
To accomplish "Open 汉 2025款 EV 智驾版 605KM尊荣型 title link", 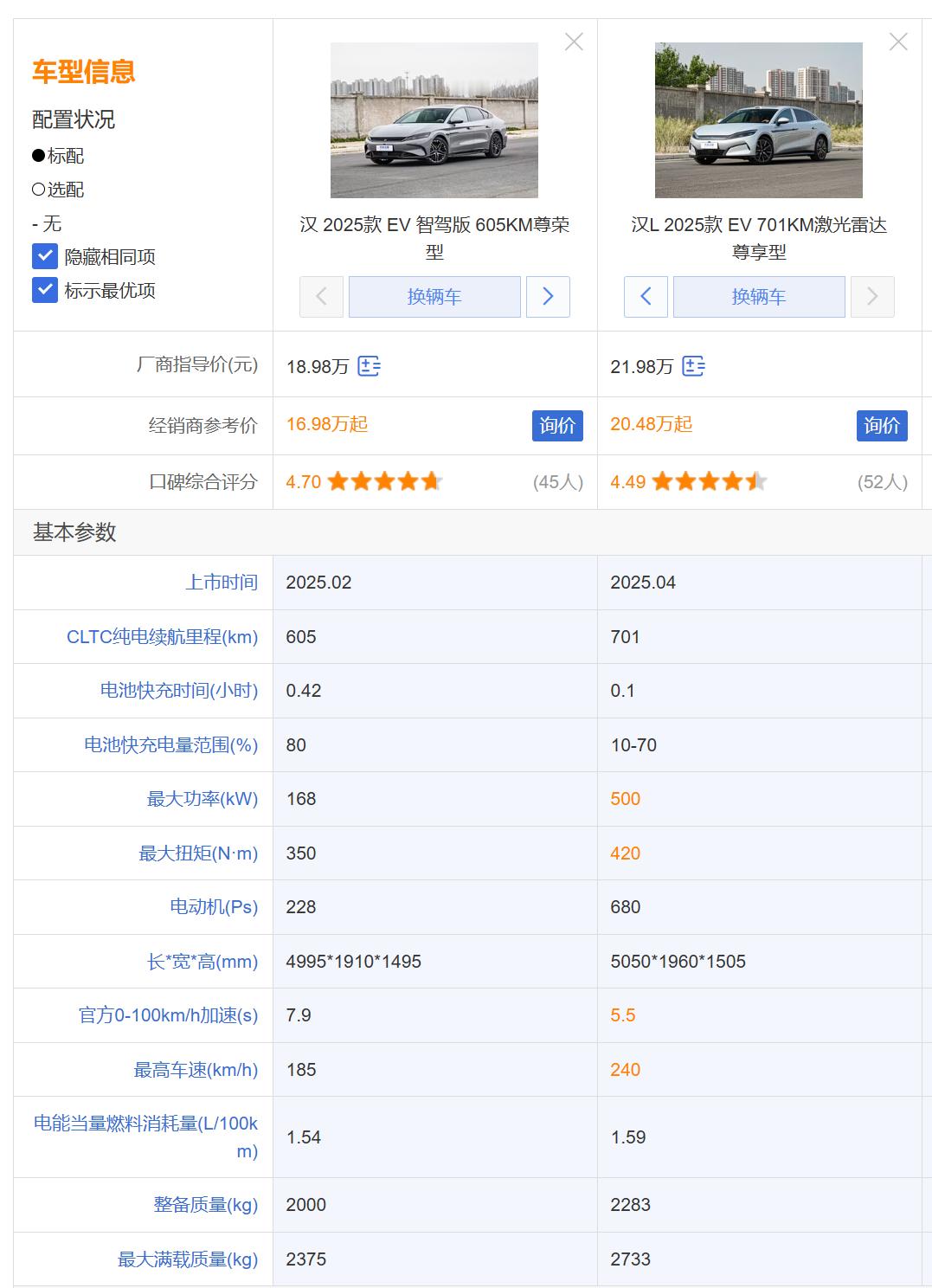I will point(434,238).
